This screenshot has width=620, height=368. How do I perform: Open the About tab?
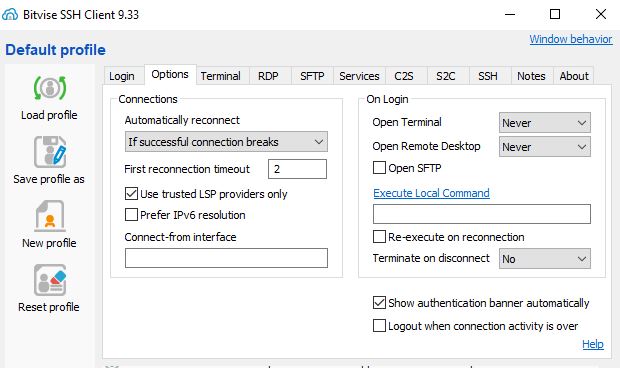coord(574,76)
